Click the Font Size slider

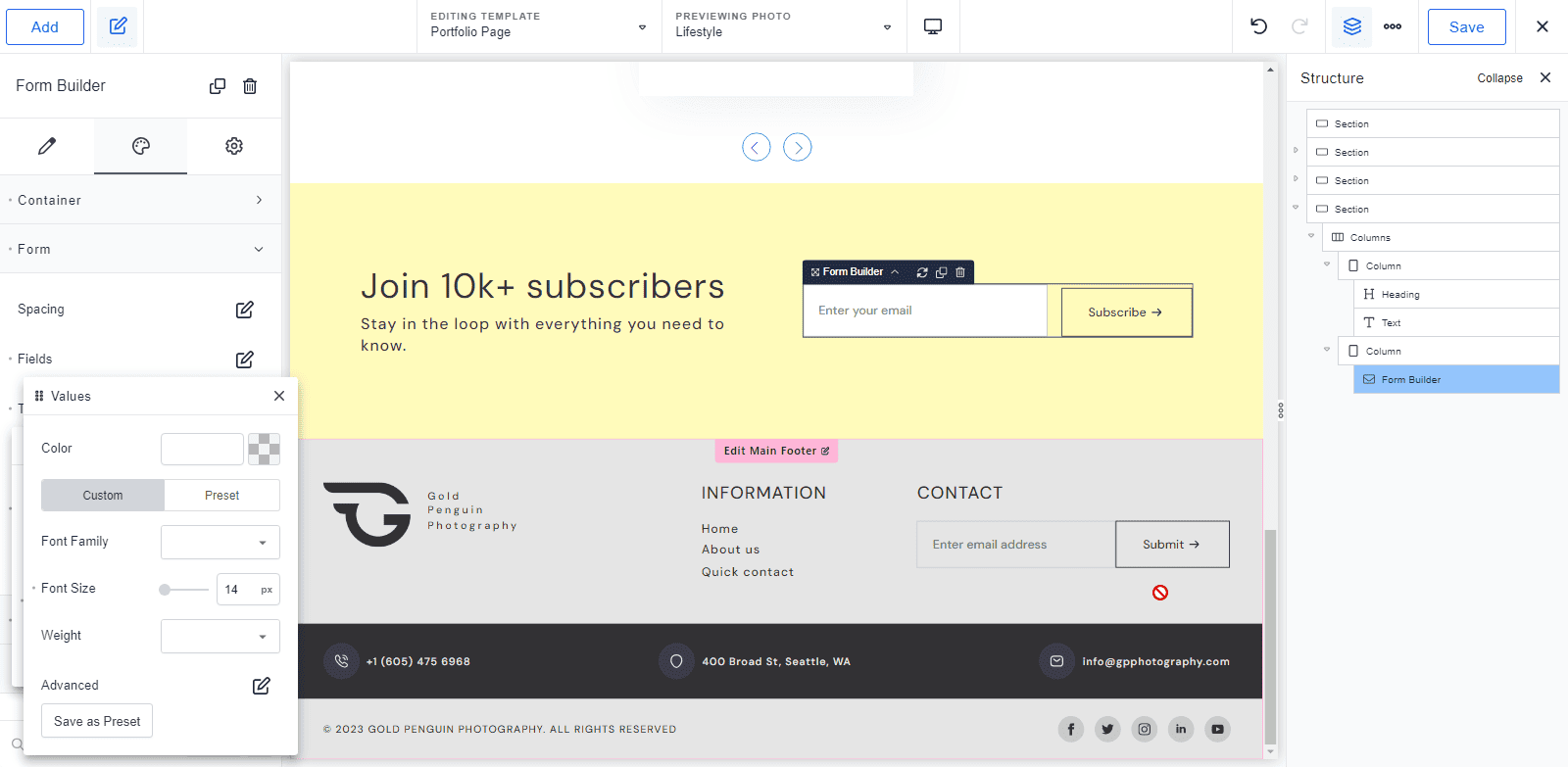point(184,590)
